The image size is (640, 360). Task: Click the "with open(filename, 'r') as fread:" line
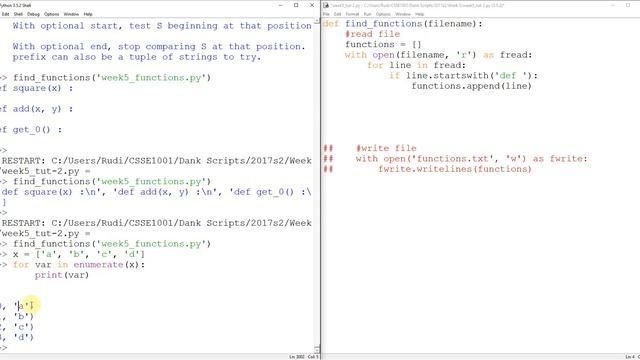pos(438,55)
